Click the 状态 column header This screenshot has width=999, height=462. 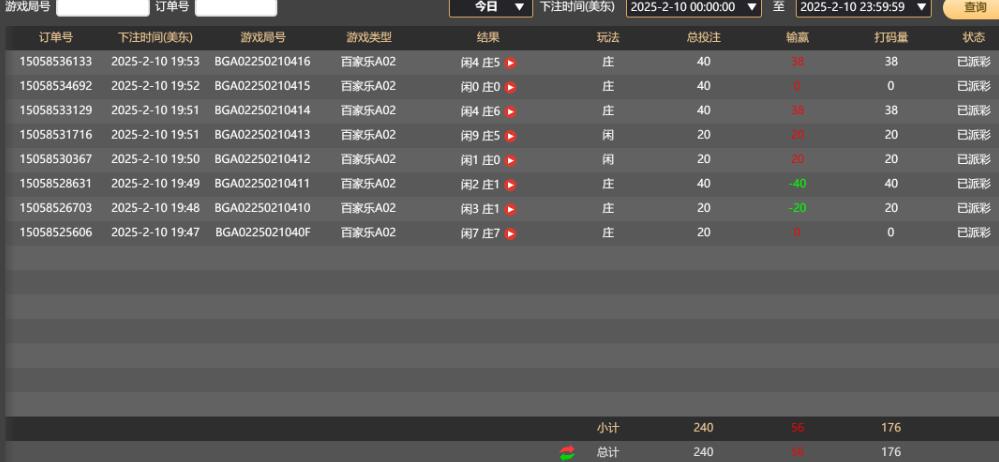pyautogui.click(x=974, y=38)
